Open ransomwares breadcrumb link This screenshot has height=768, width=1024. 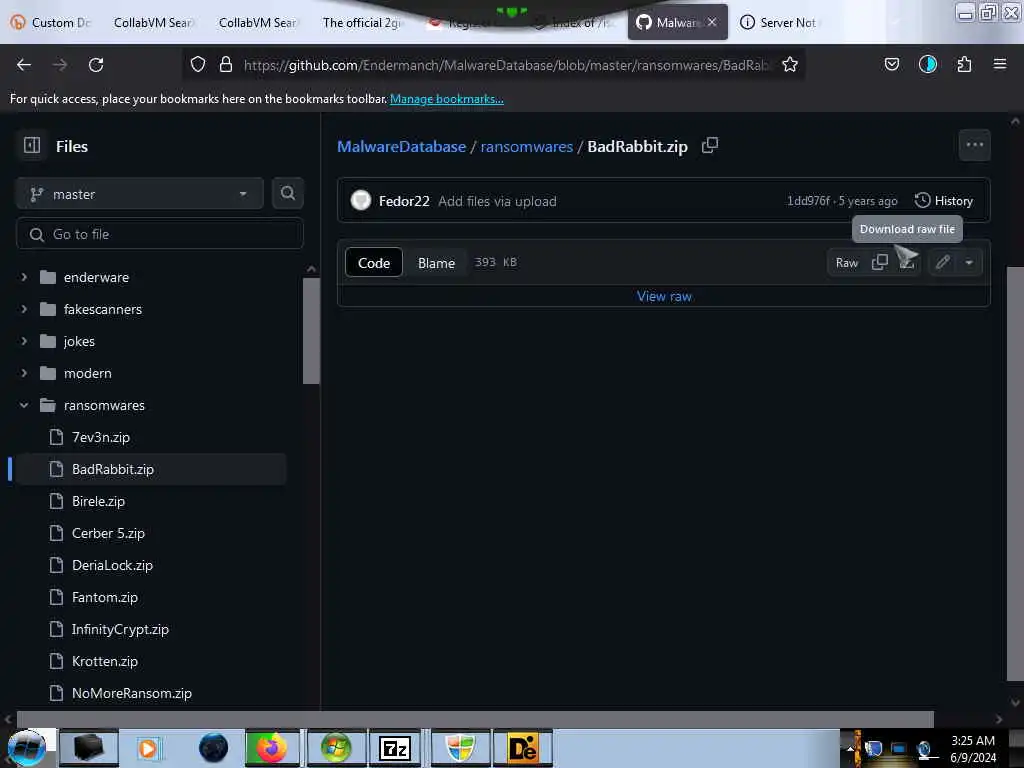coord(526,146)
